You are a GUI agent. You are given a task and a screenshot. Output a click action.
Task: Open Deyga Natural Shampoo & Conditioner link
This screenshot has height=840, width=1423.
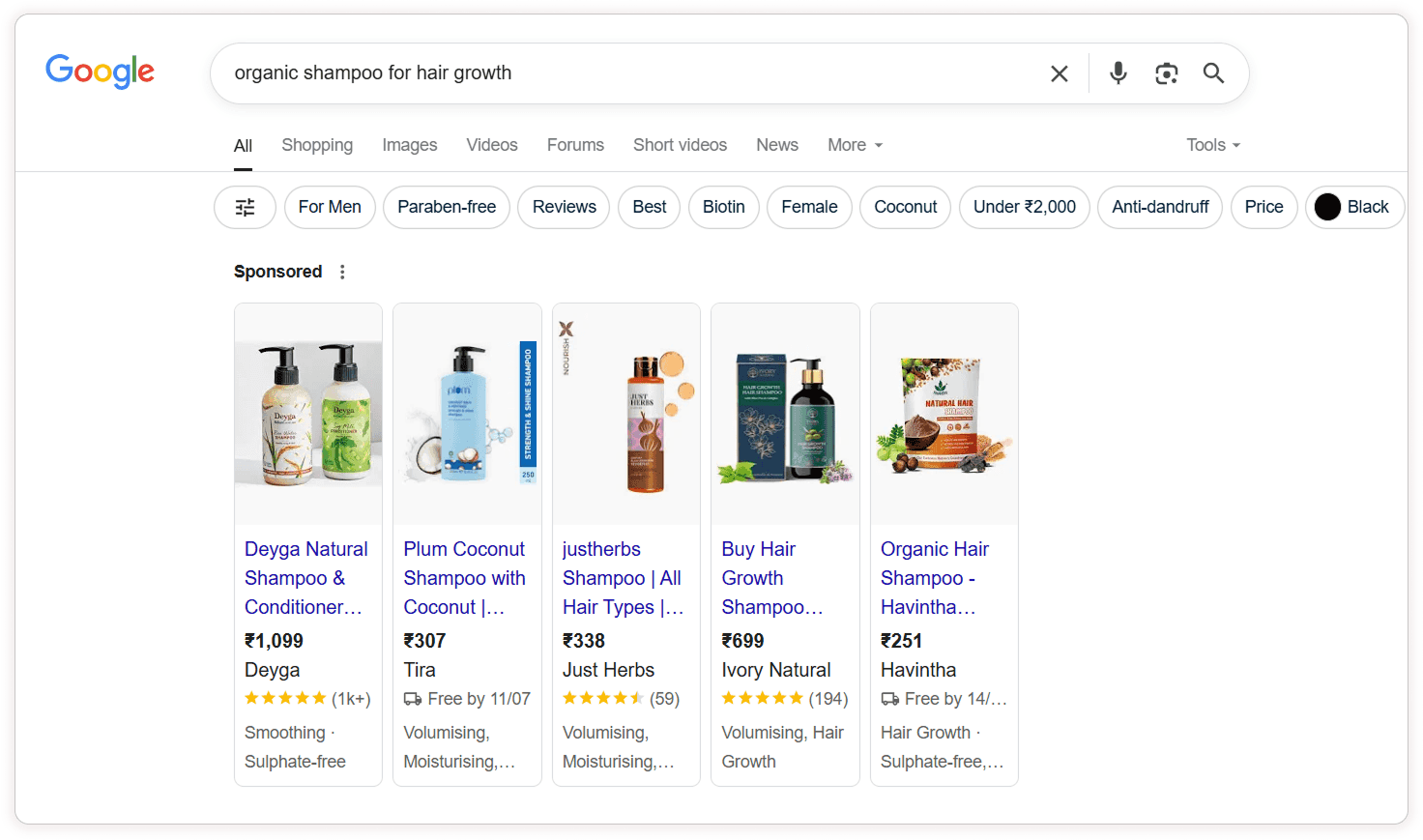tap(306, 578)
